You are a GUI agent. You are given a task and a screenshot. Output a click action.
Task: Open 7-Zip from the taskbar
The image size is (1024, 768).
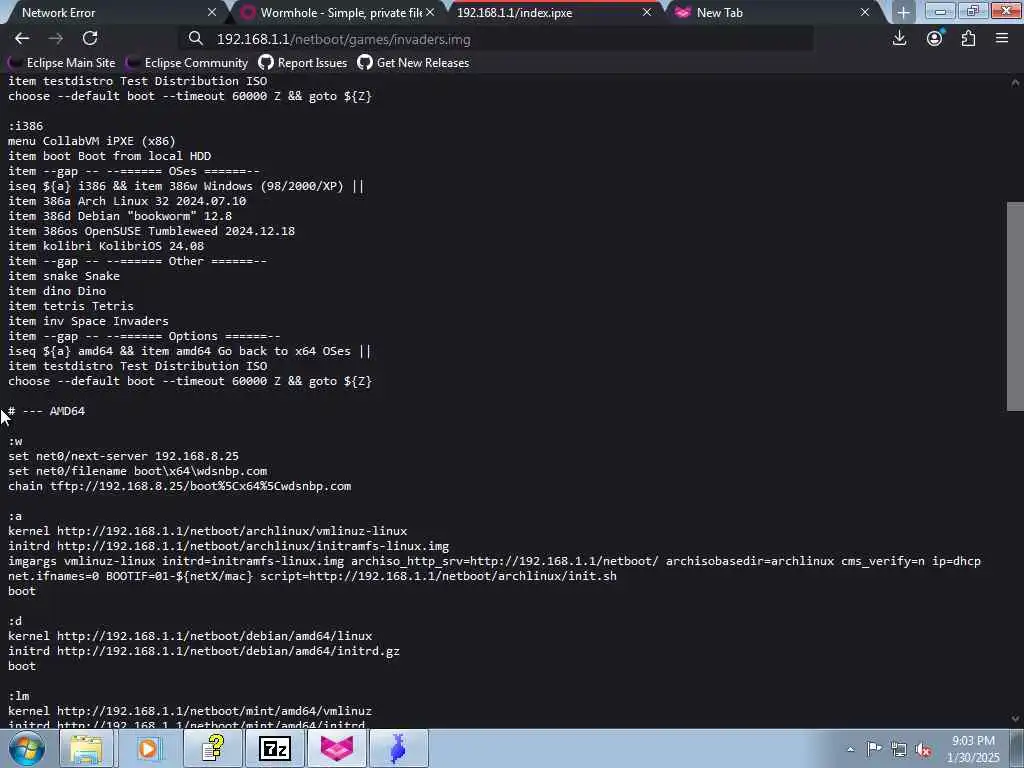point(274,748)
